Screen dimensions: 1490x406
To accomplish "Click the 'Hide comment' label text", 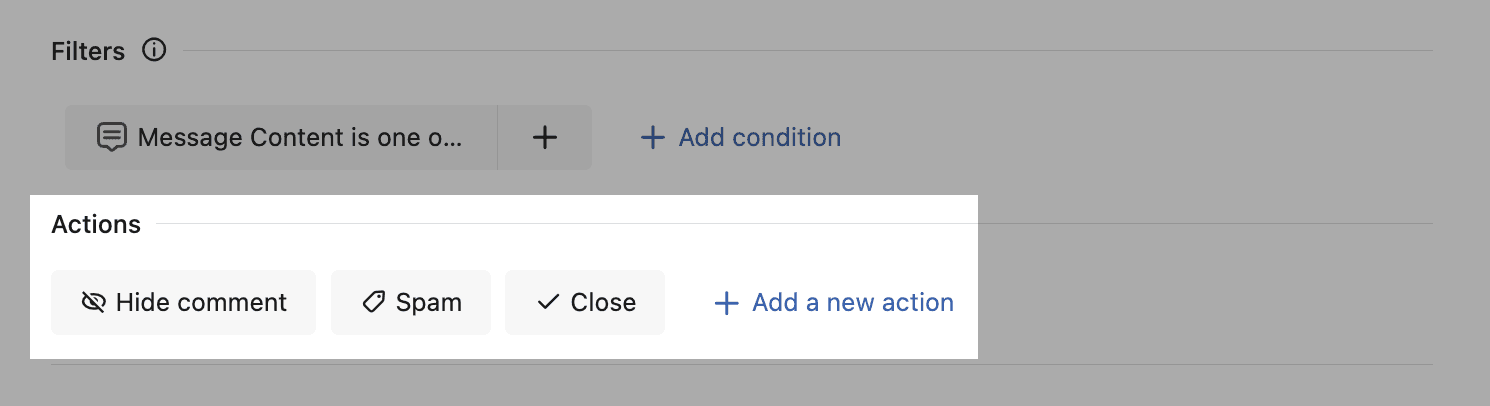I will coord(201,302).
